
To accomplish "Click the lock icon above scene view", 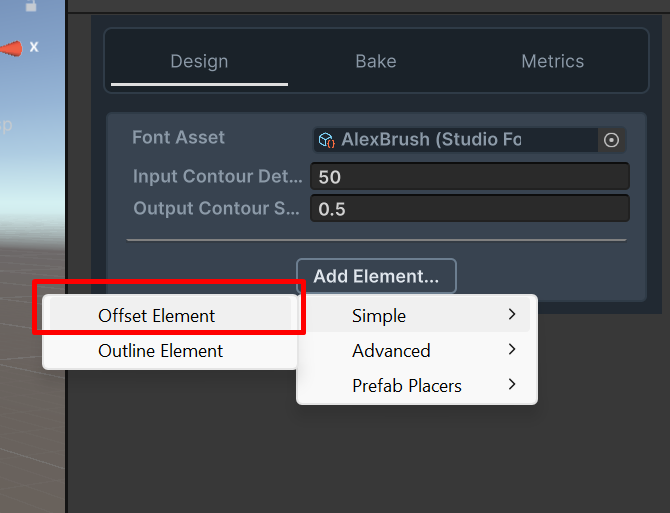I will click(x=31, y=6).
